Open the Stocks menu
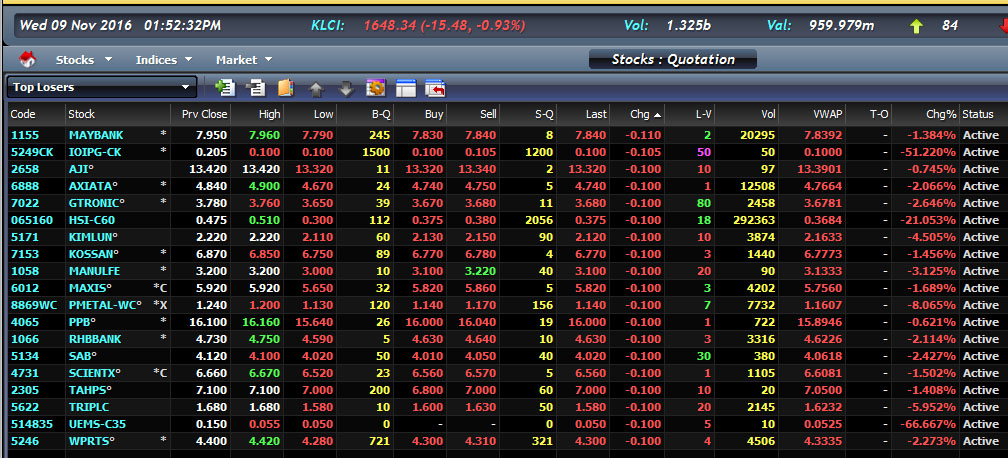Image resolution: width=1008 pixels, height=458 pixels. tap(75, 60)
